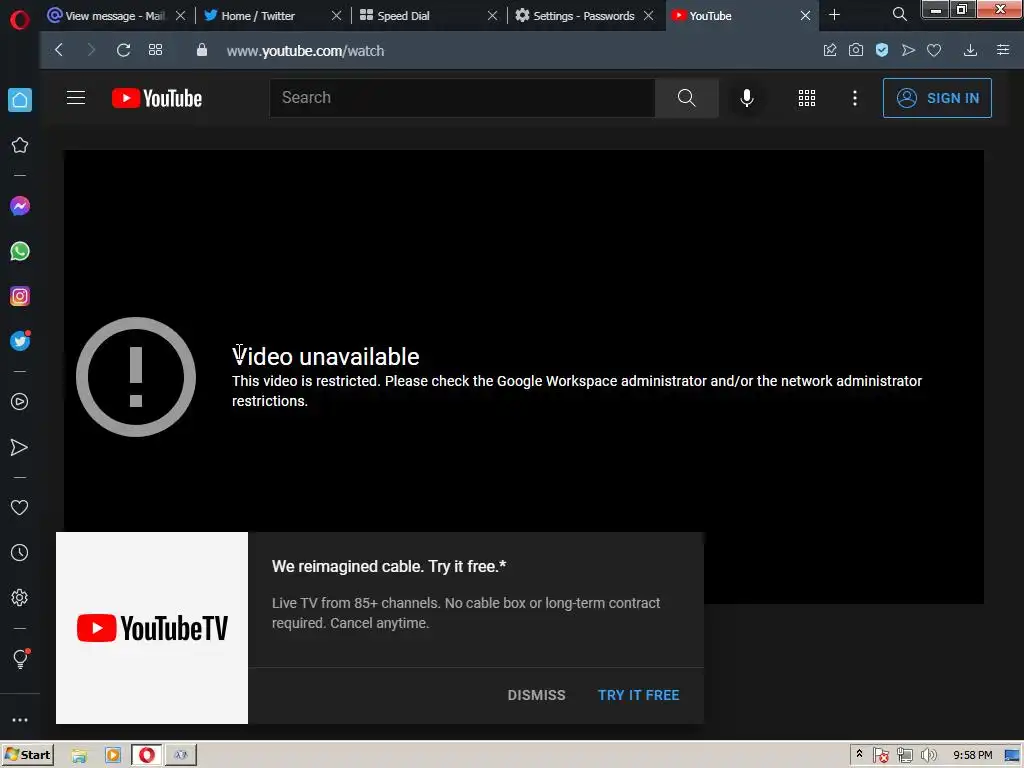
Task: Dismiss the YouTube TV promo
Action: pos(537,695)
